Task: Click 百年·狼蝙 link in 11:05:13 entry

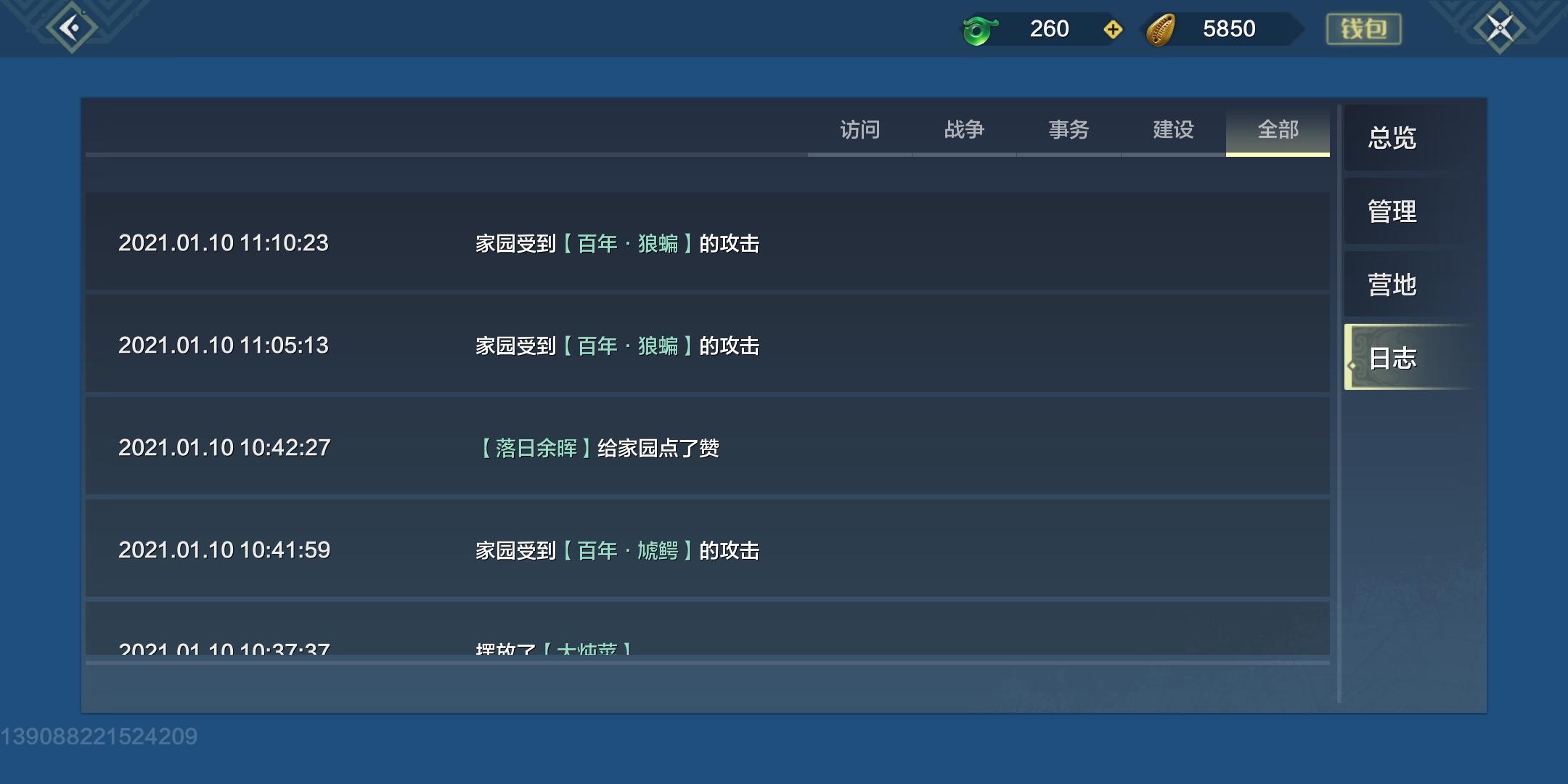Action: coord(627,346)
